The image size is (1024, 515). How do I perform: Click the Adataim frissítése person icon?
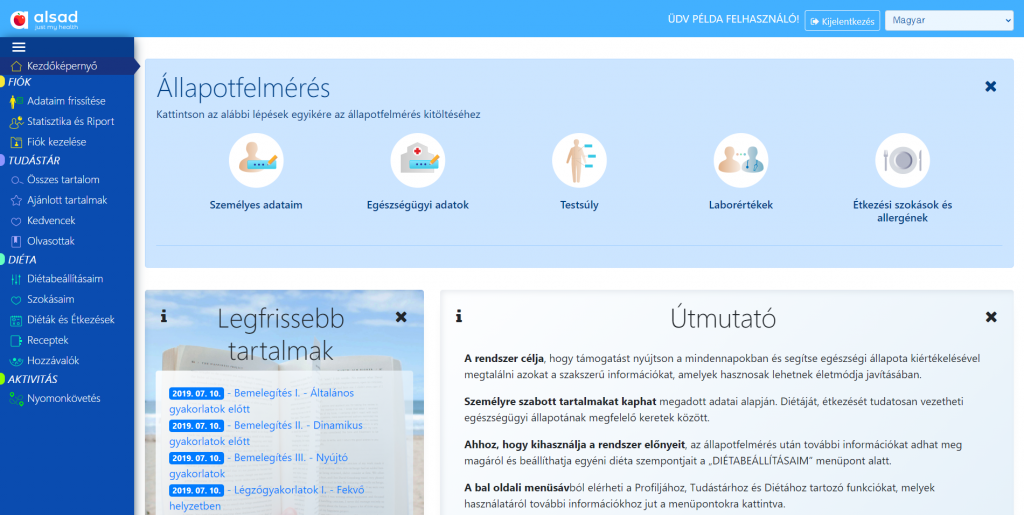[x=16, y=101]
